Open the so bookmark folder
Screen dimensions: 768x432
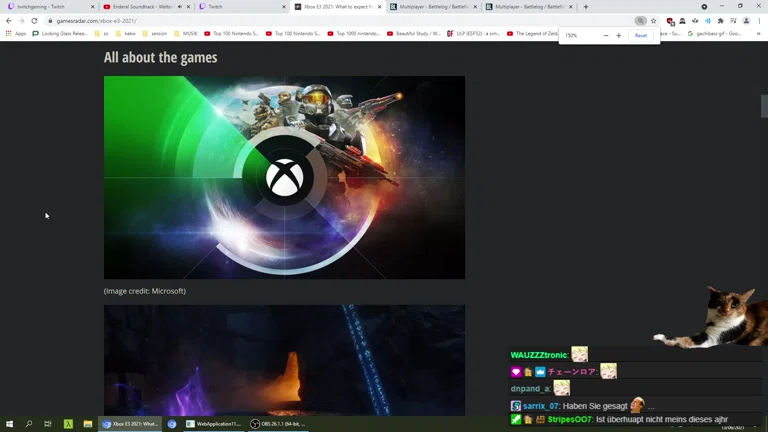101,33
